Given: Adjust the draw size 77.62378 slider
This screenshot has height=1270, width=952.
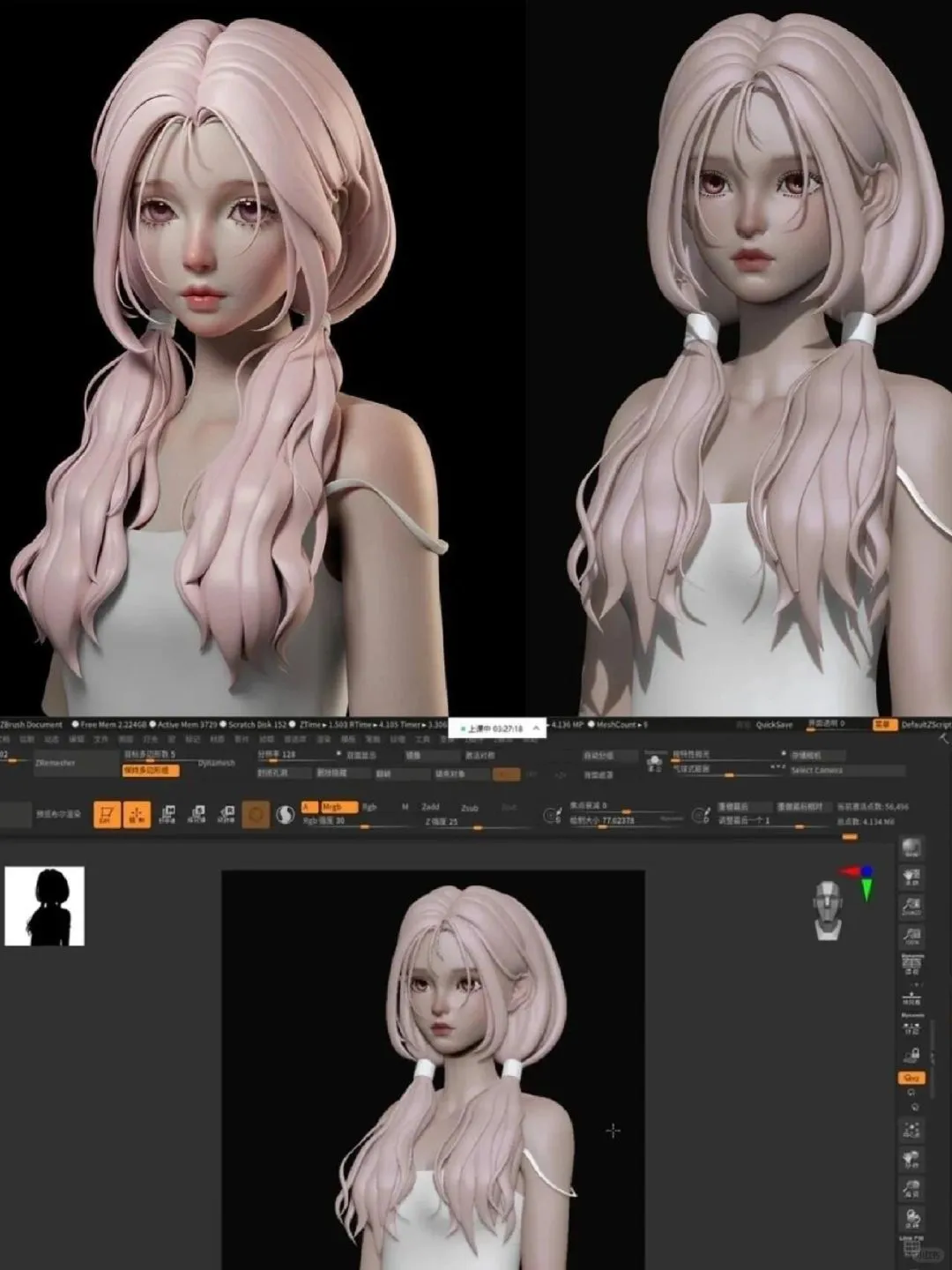Looking at the screenshot, I should pyautogui.click(x=626, y=821).
